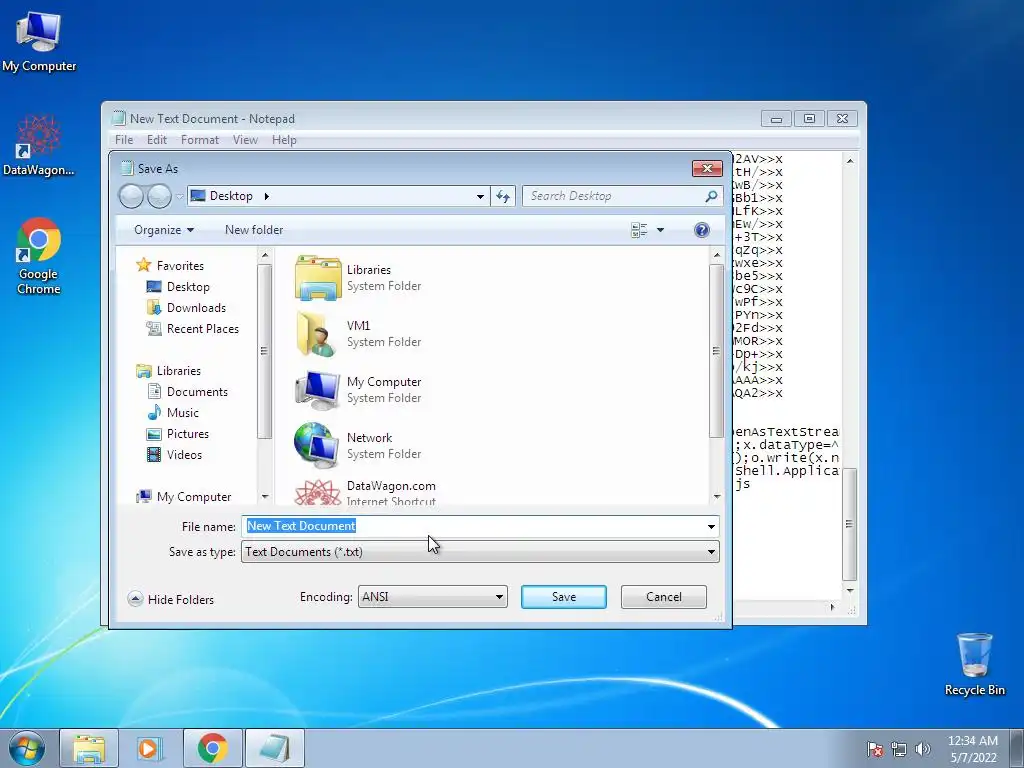Expand the Desktop breadcrumb arrow

(266, 196)
